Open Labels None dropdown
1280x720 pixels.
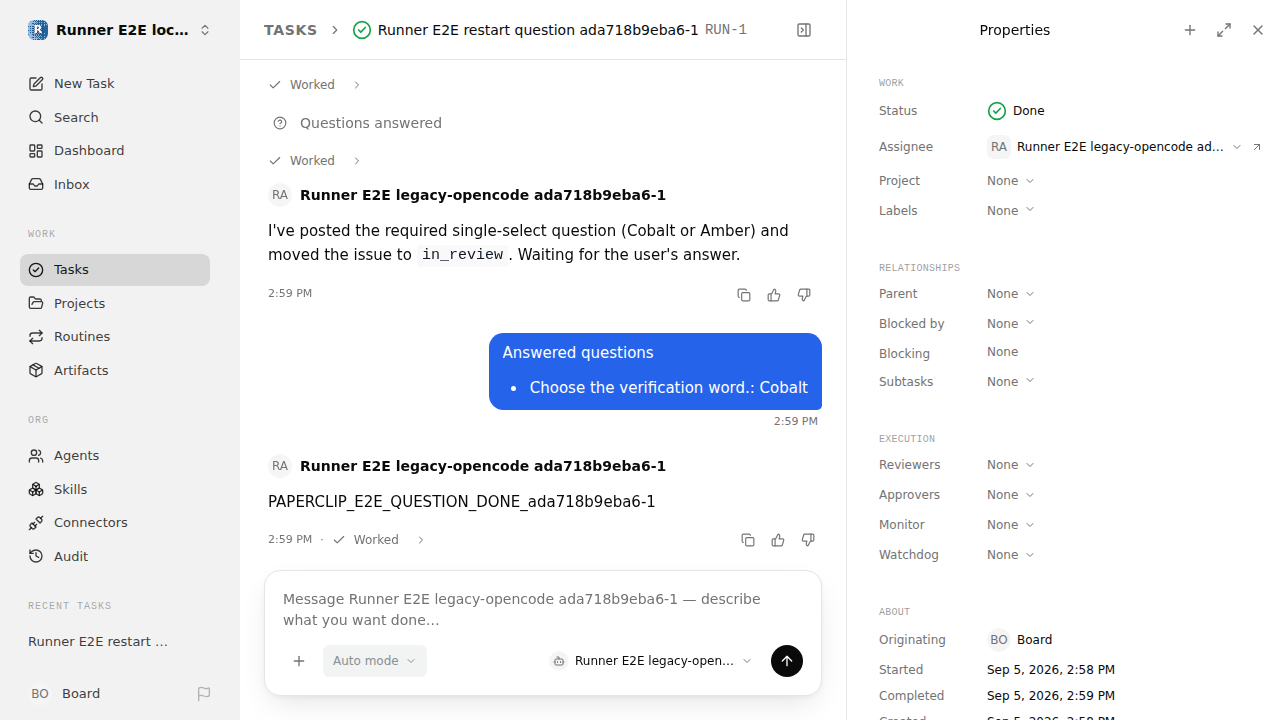(1011, 211)
